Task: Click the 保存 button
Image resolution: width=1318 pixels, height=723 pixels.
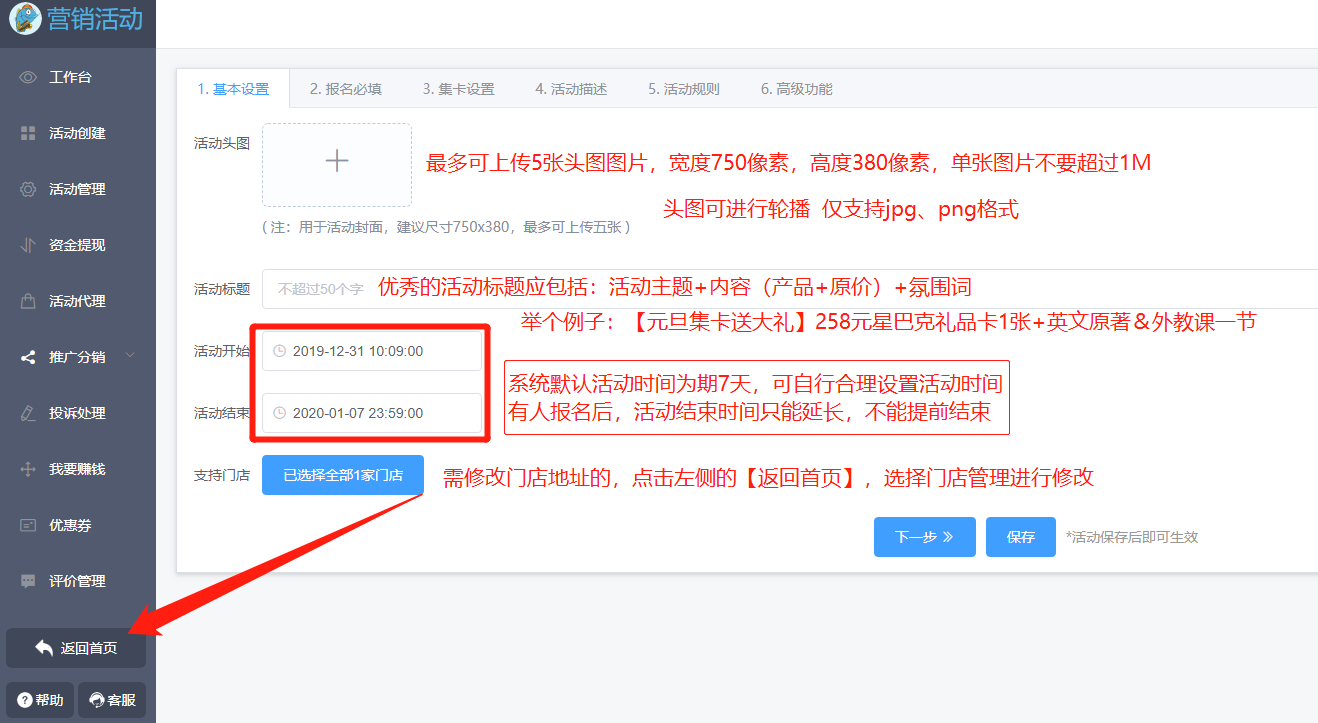Action: point(1021,537)
